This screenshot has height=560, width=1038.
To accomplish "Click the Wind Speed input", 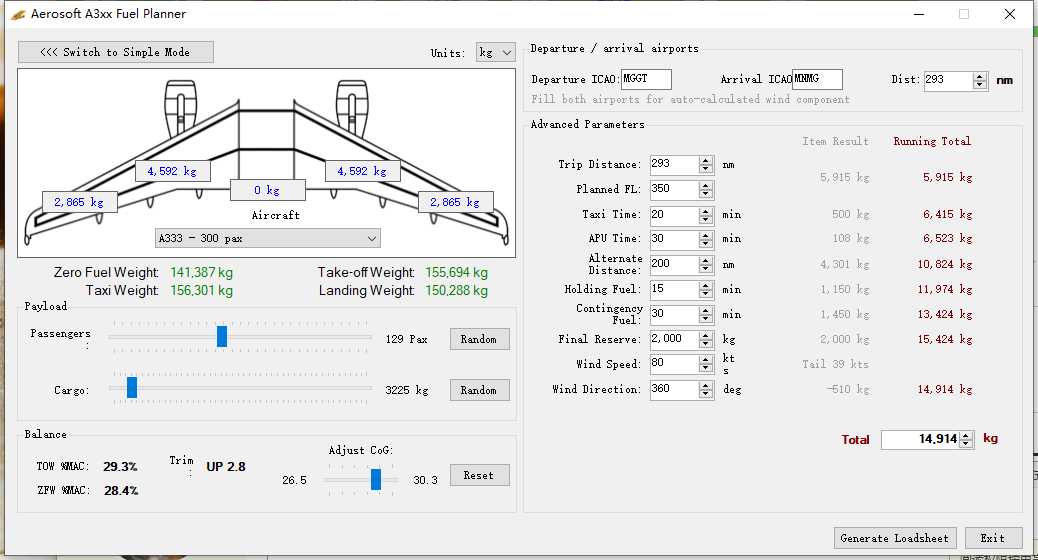I will point(674,363).
